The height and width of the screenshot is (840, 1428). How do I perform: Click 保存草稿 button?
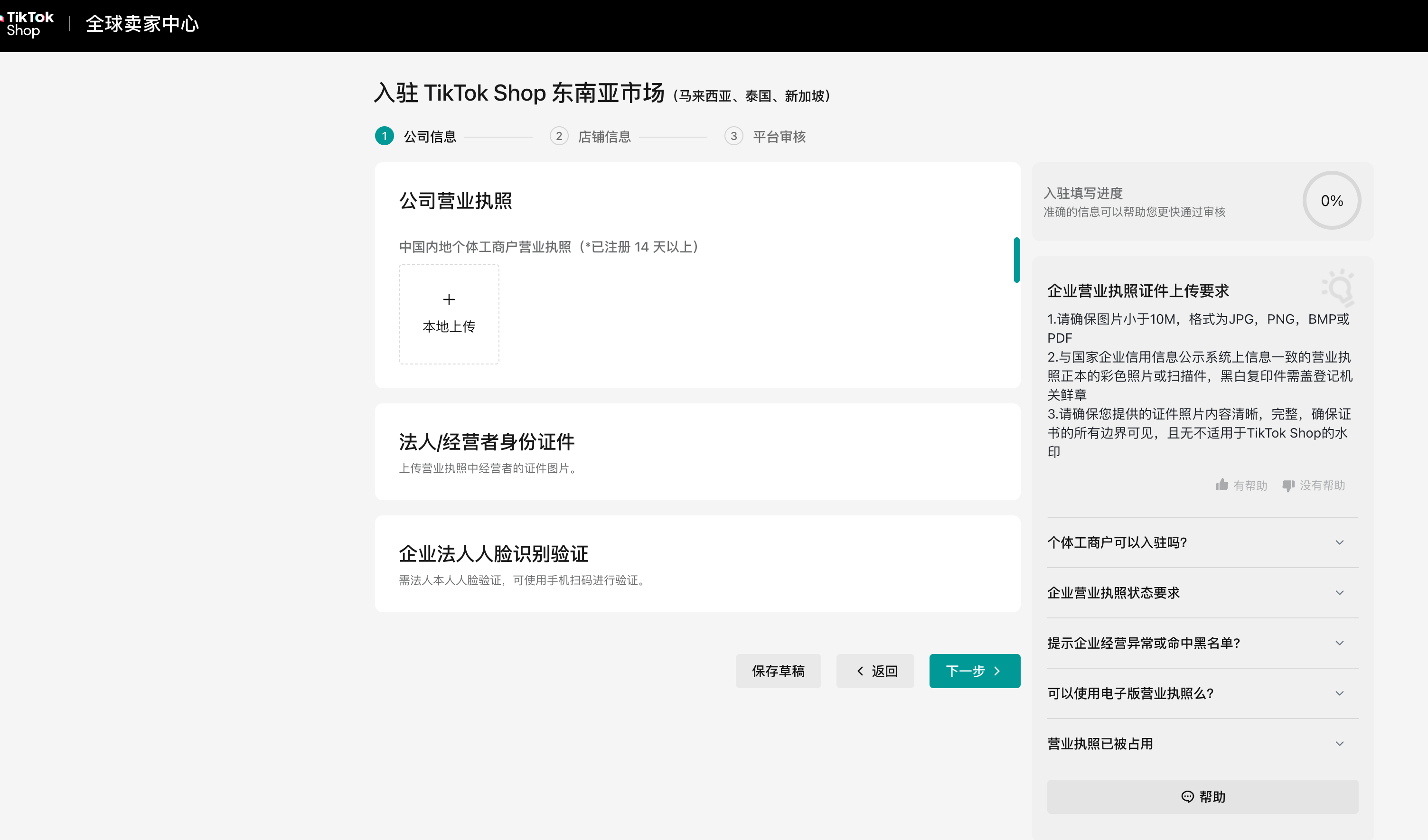pos(778,671)
